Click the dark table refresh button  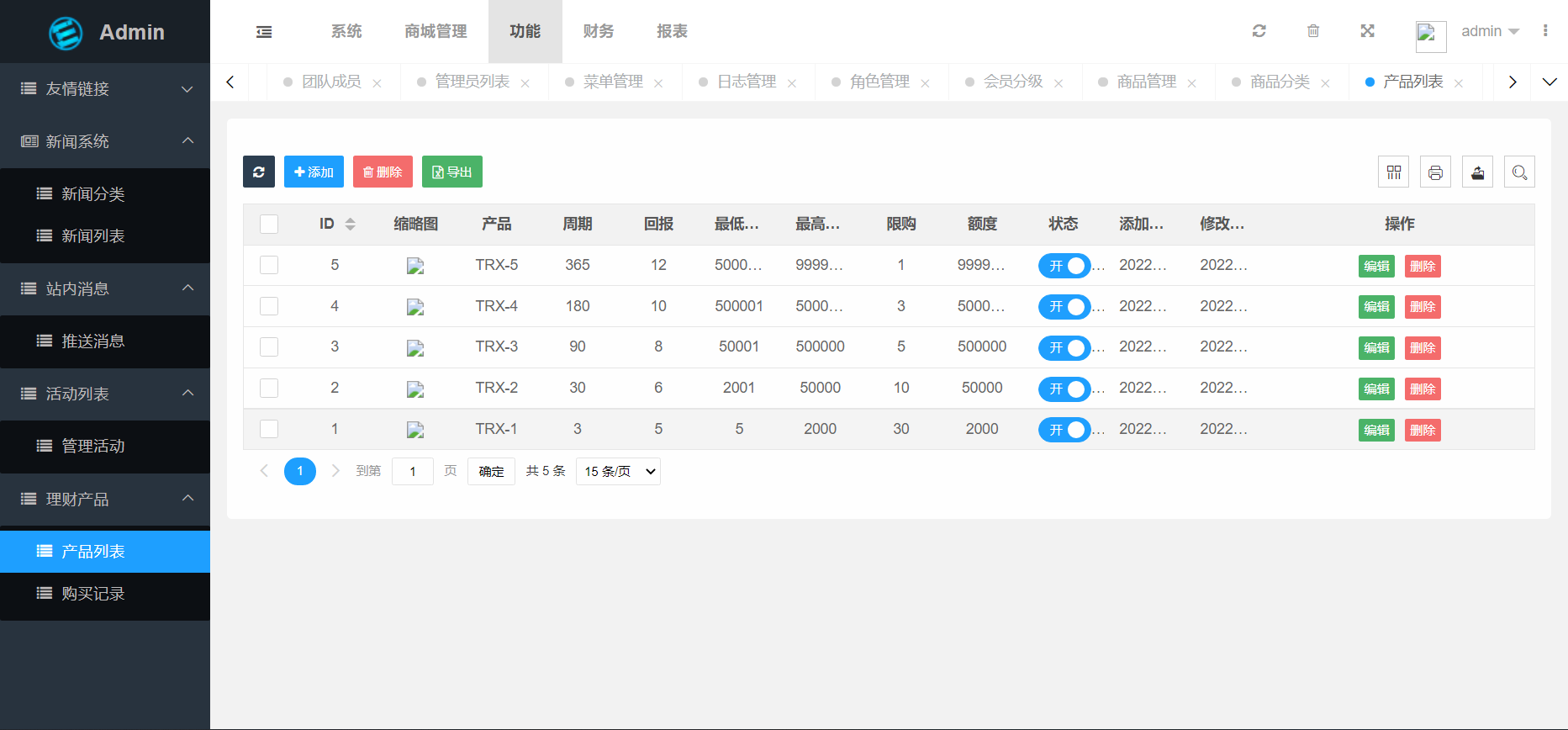[x=259, y=172]
